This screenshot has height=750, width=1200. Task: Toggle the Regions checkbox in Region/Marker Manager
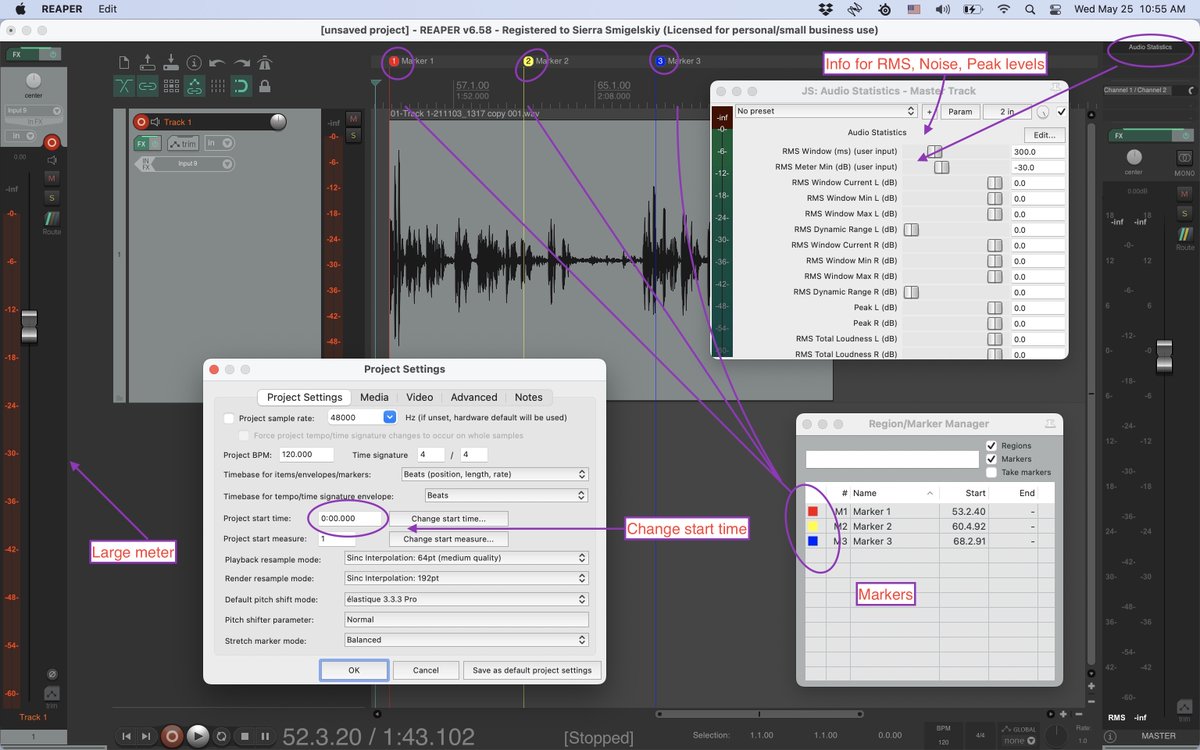pos(991,446)
